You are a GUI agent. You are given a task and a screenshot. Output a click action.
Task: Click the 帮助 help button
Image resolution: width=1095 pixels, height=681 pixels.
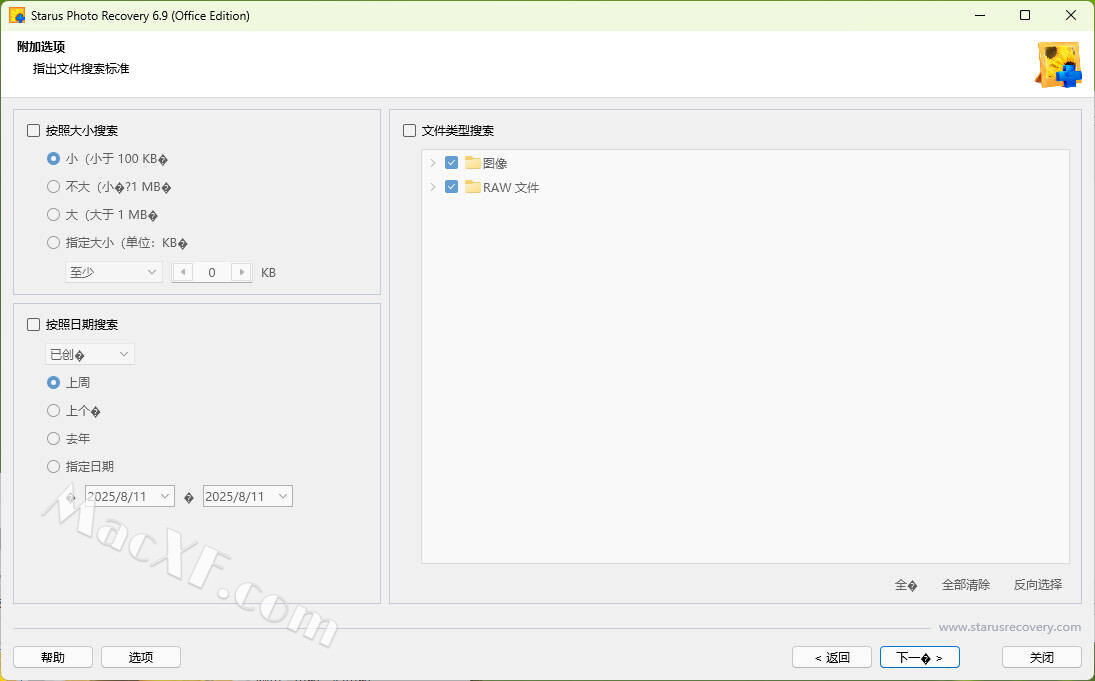pyautogui.click(x=53, y=657)
